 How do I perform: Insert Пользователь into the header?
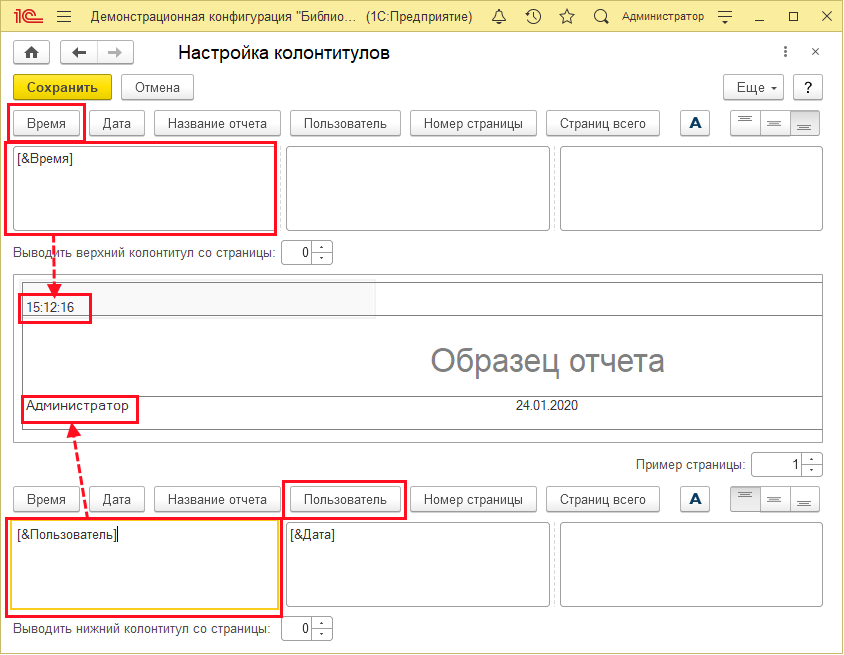pyautogui.click(x=345, y=123)
